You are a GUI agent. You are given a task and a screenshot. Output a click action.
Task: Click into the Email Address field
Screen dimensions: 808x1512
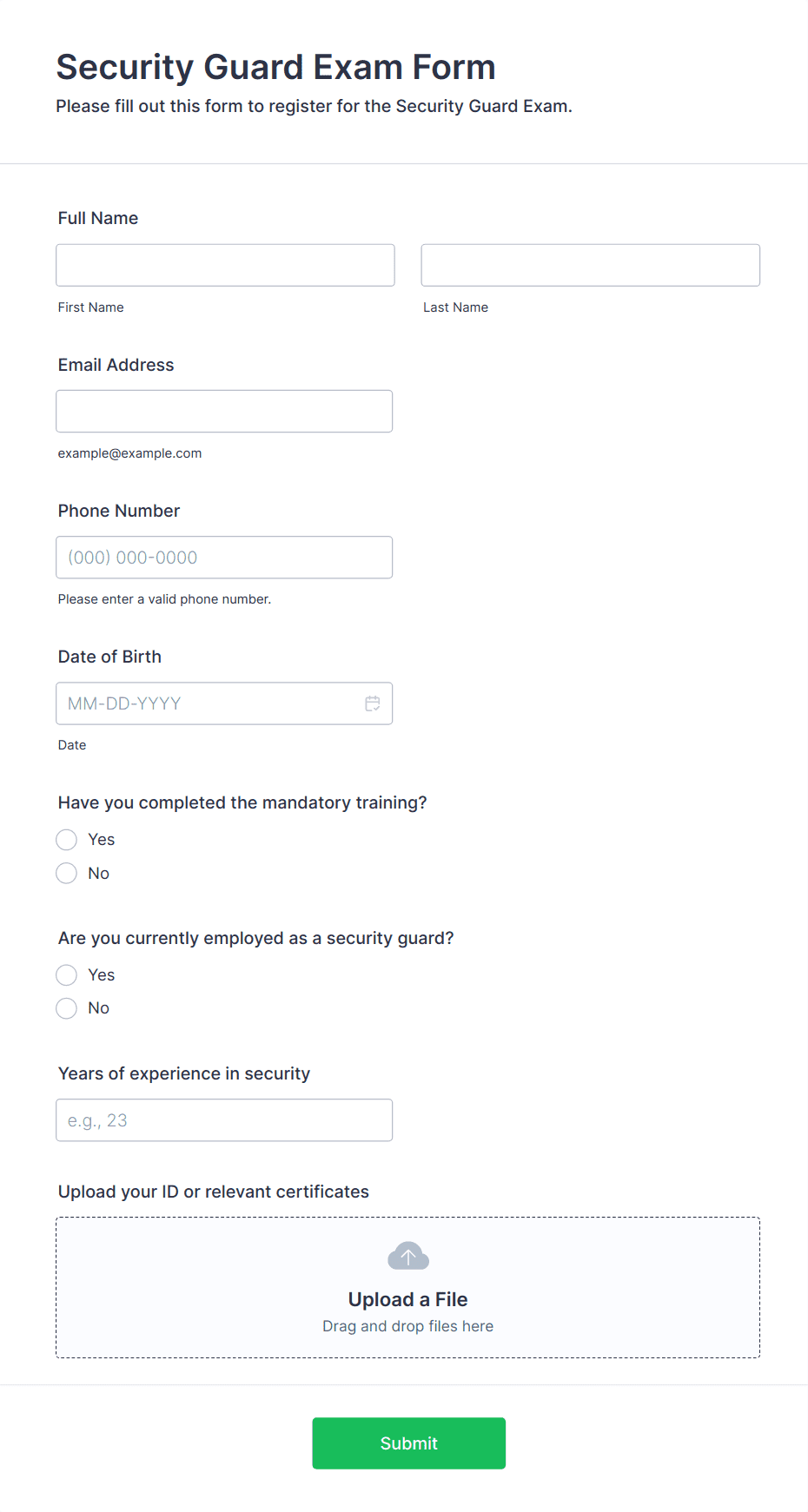tap(224, 411)
